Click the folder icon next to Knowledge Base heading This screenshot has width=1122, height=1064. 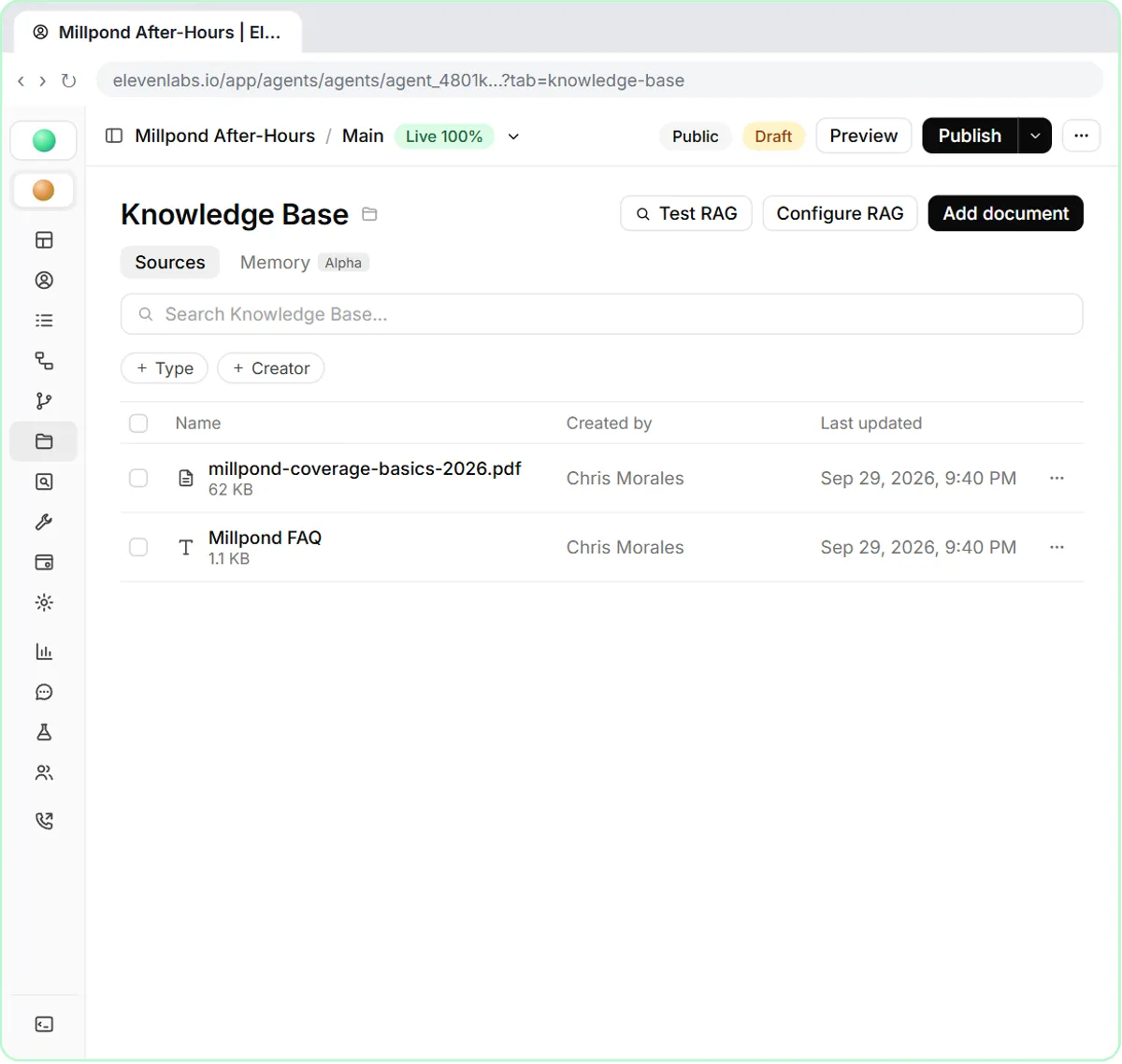point(369,214)
